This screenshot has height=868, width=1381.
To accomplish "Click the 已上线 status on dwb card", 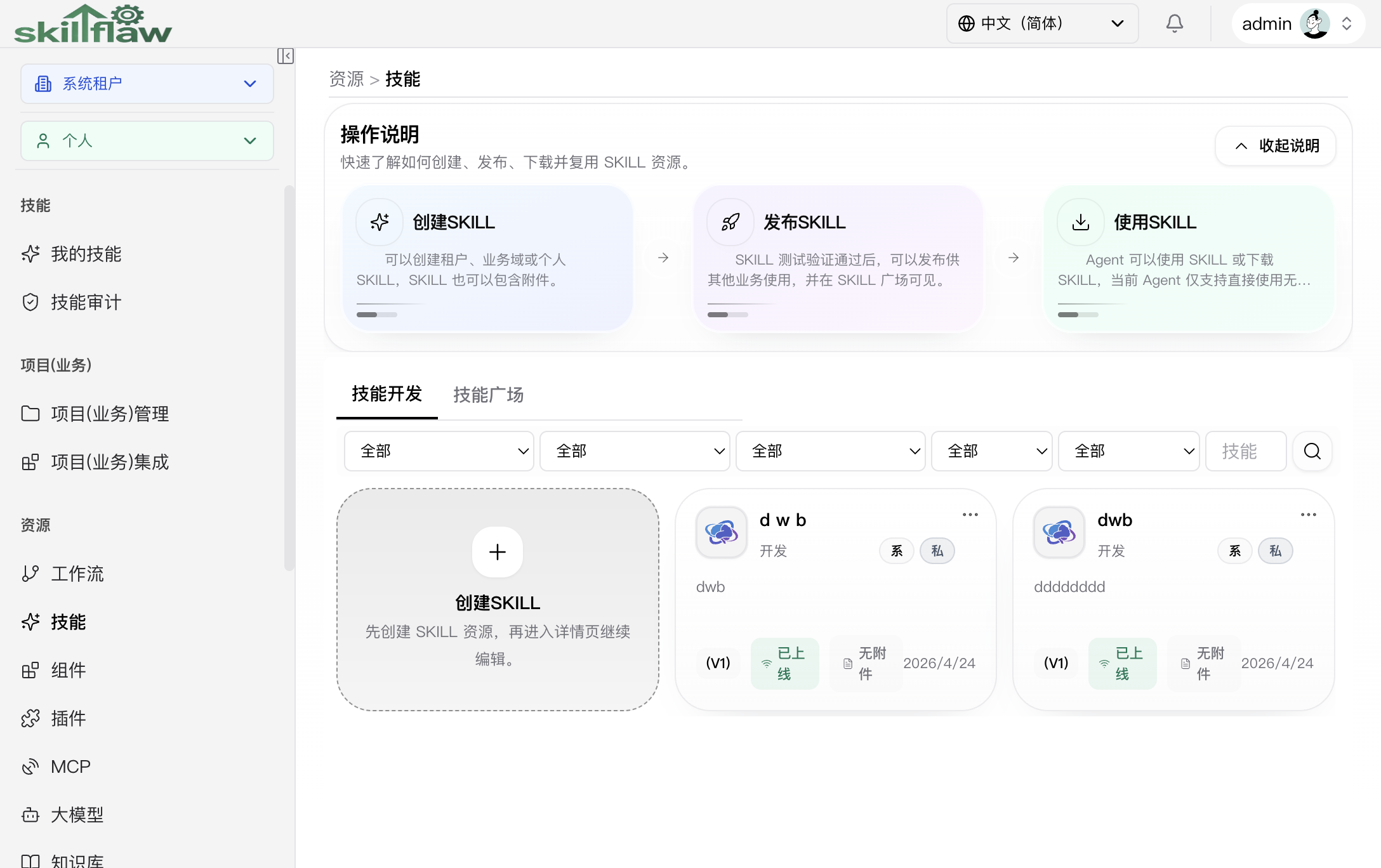I will tap(1122, 663).
